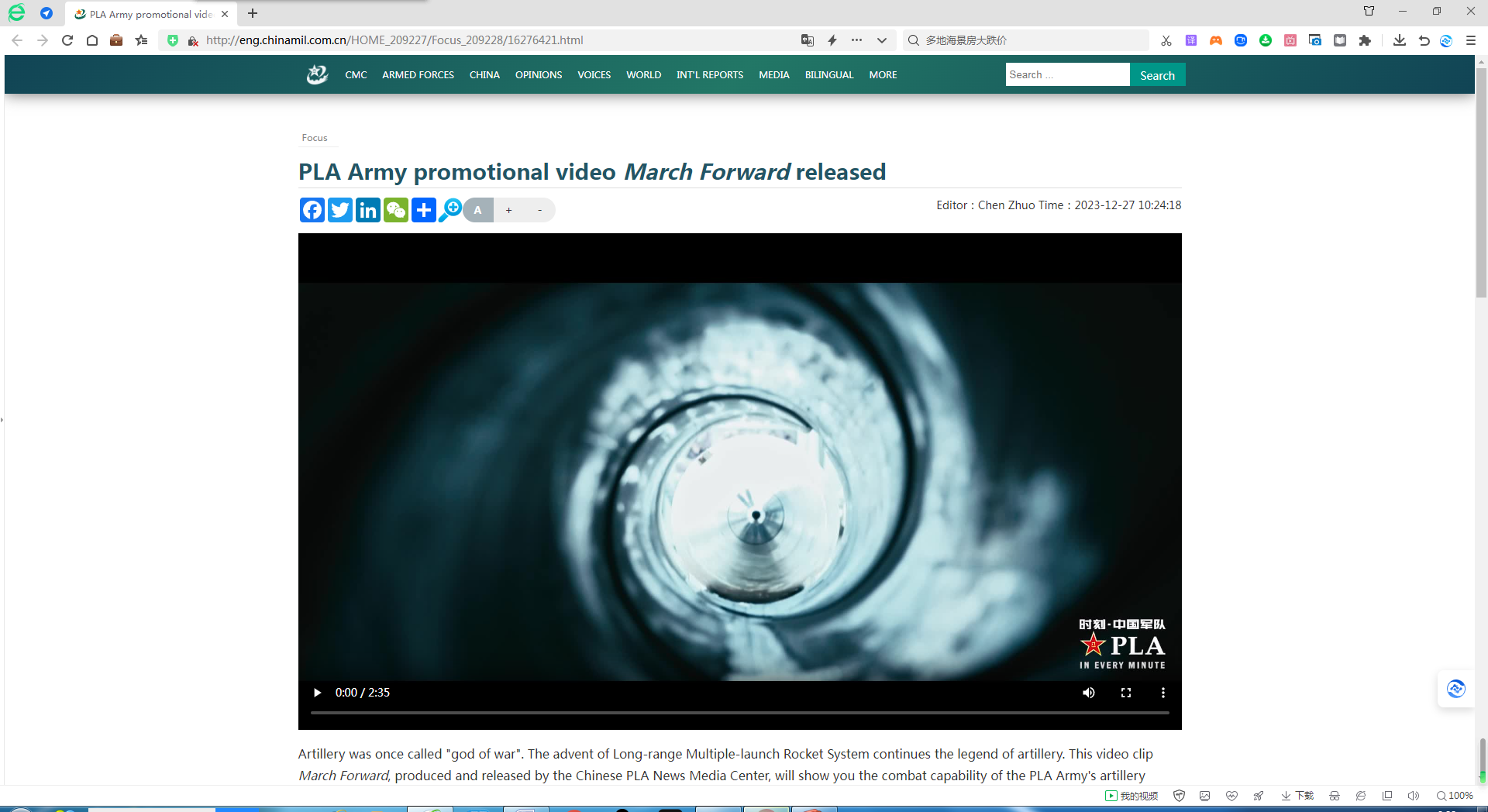Open the reading-mode book extension icon

1340,40
